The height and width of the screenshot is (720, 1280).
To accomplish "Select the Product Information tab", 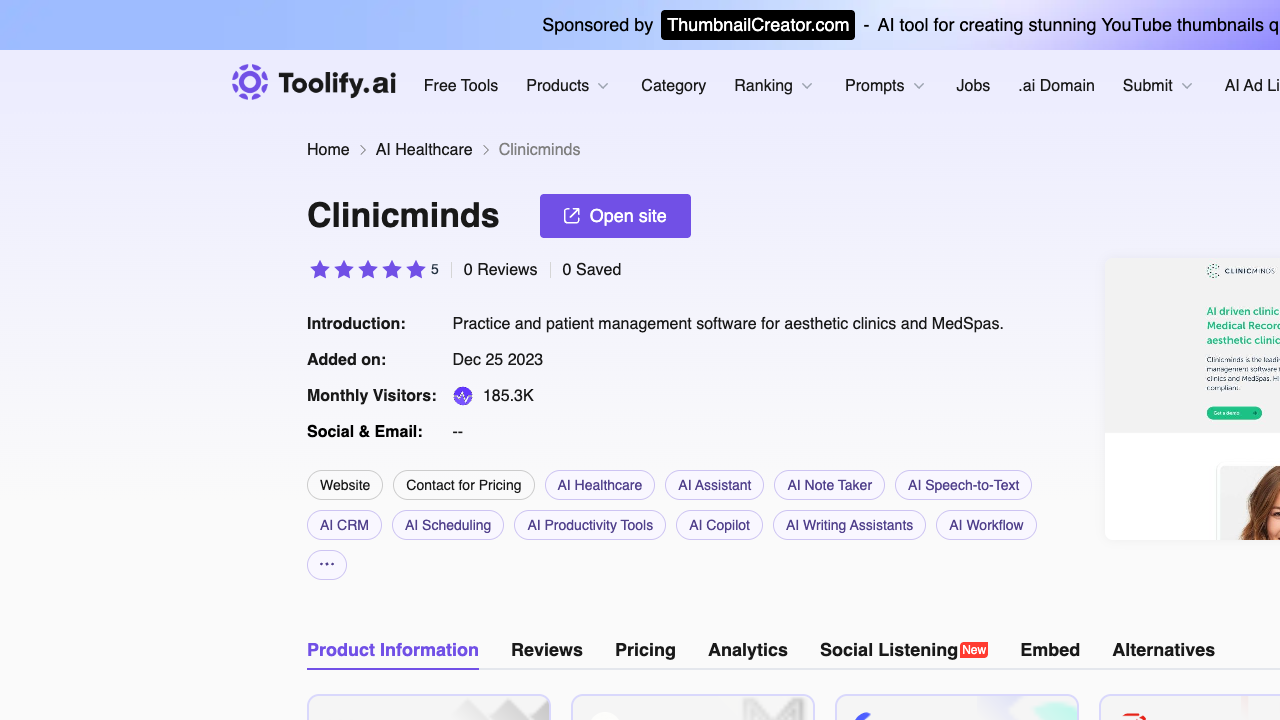I will click(x=393, y=650).
